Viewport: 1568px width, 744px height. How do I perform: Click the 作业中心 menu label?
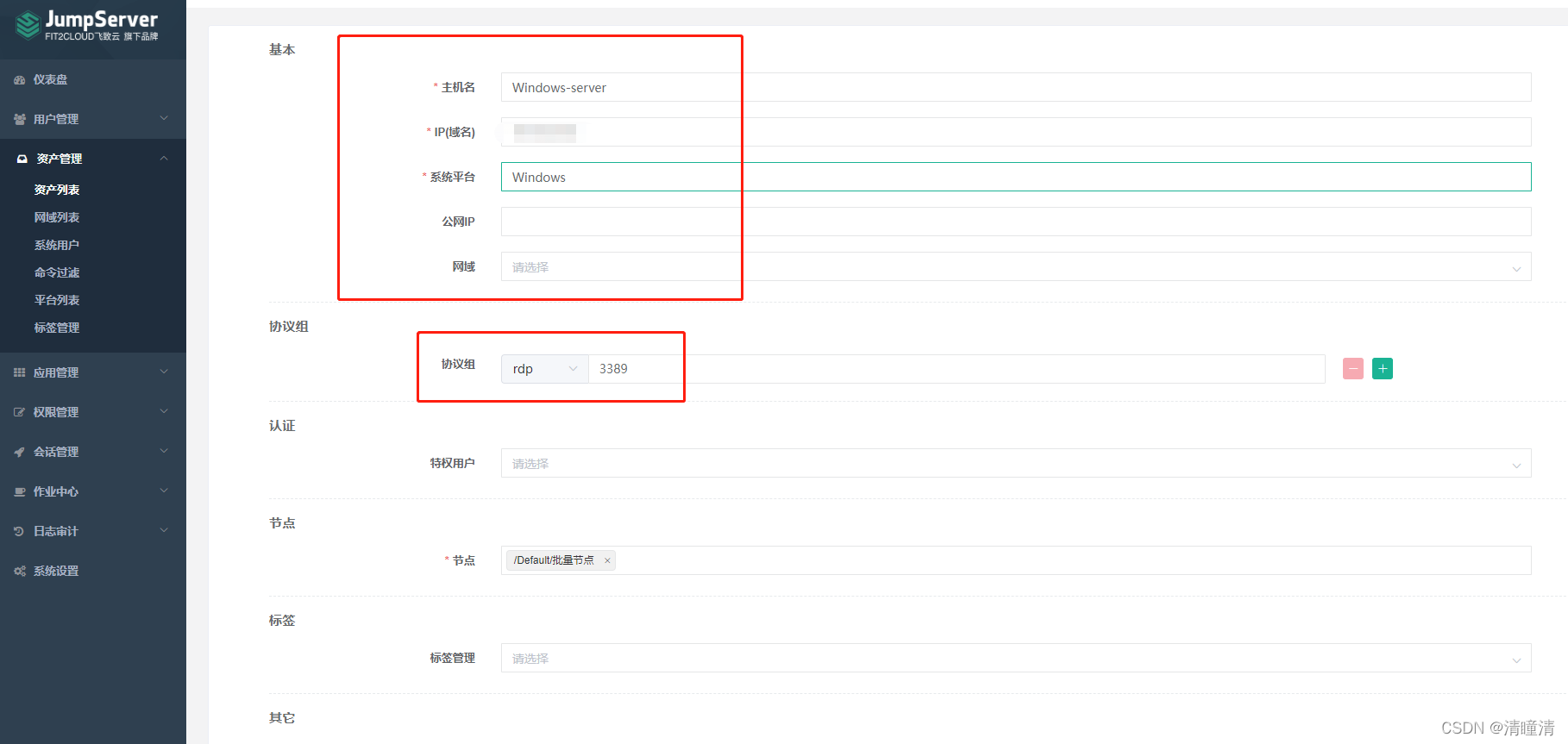click(56, 491)
